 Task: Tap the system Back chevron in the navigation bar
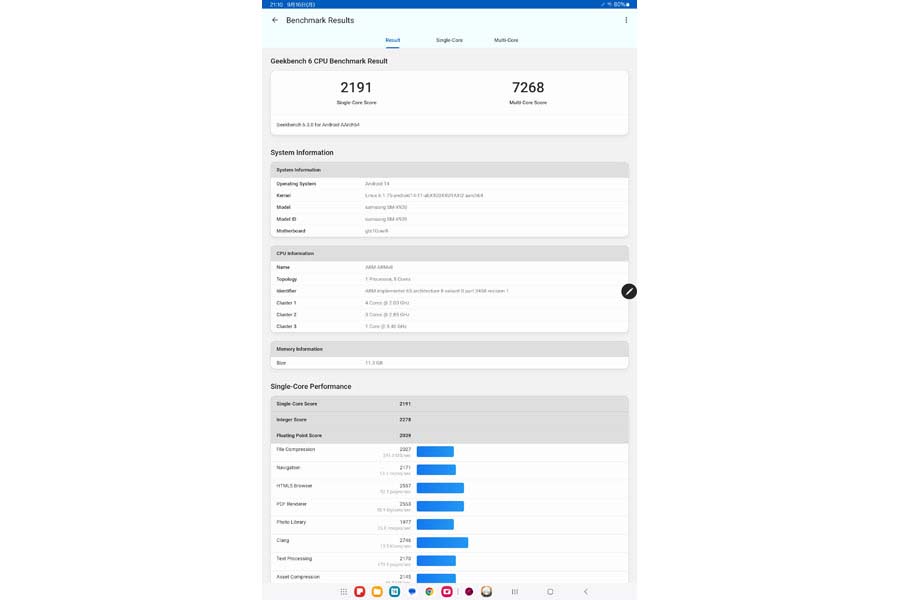(x=585, y=591)
